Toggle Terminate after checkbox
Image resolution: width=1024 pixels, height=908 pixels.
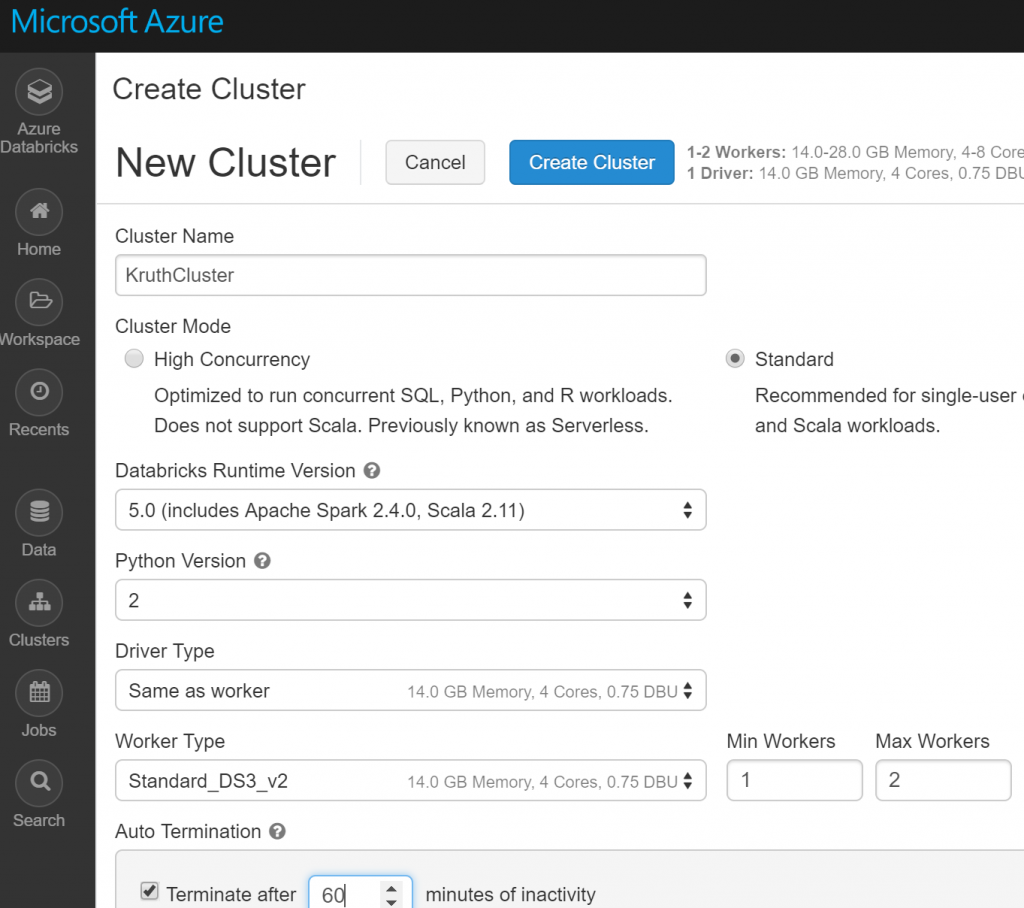[150, 891]
